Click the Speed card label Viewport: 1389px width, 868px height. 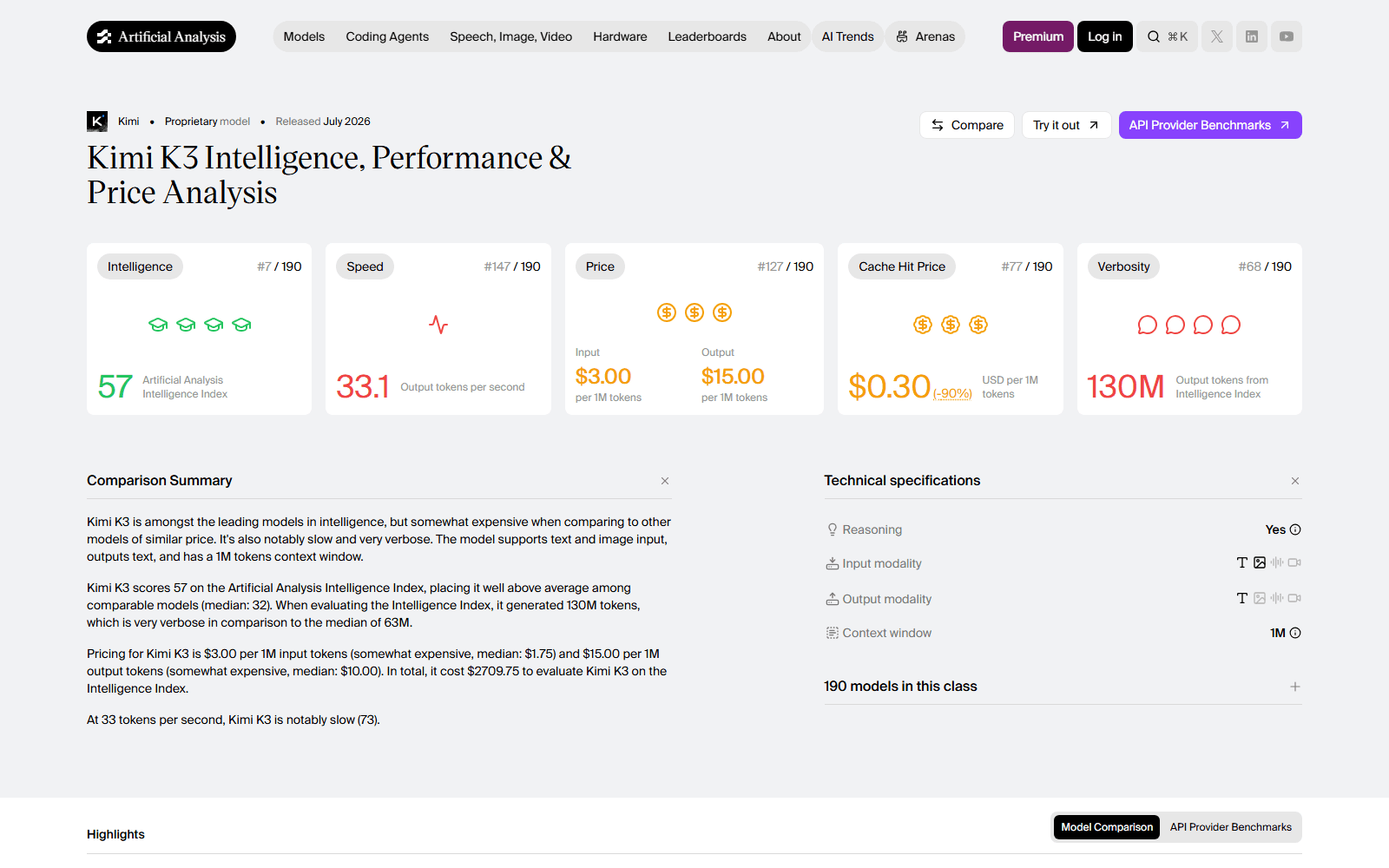click(365, 266)
